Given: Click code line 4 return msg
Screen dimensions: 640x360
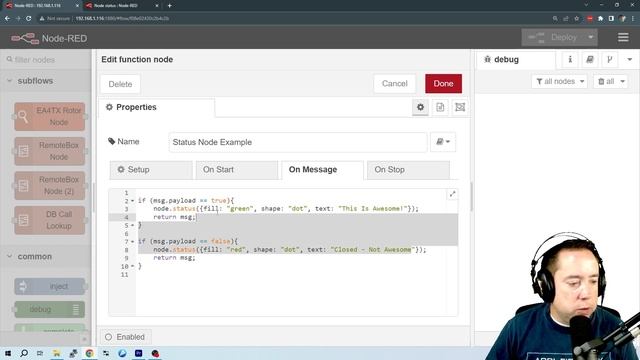Looking at the screenshot, I should tap(175, 217).
